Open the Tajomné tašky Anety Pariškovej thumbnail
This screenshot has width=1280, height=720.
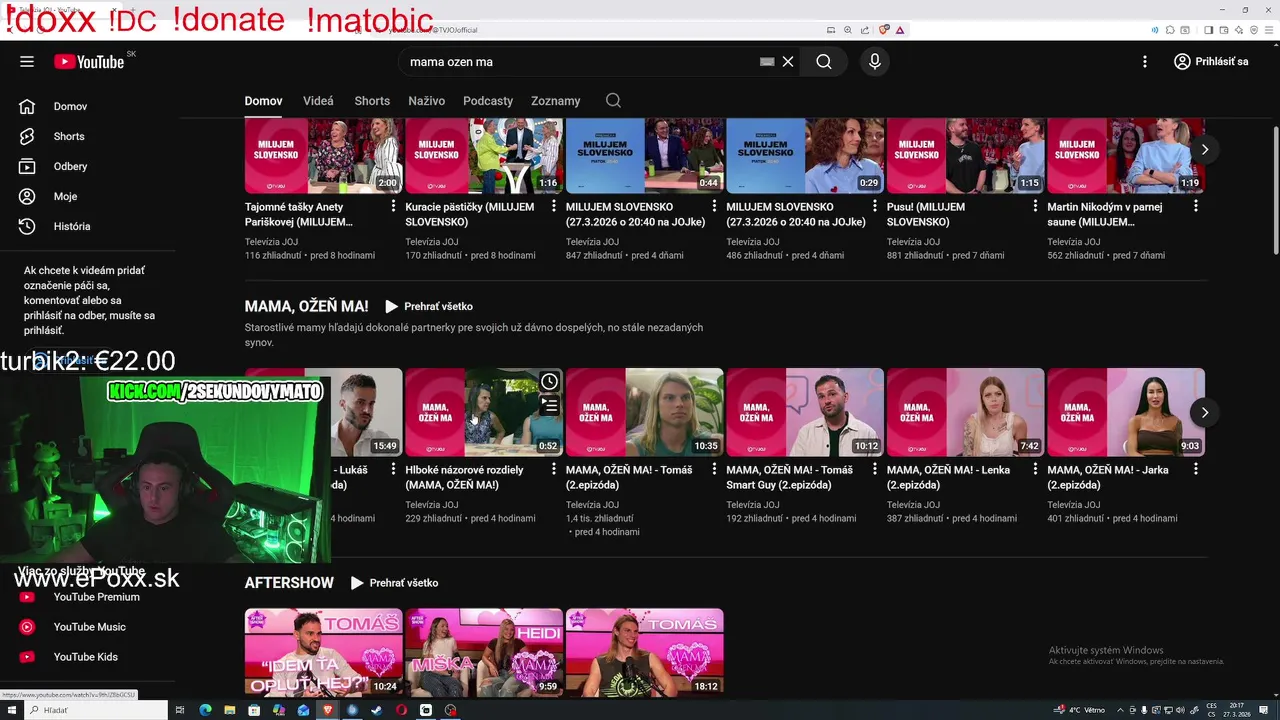(324, 155)
